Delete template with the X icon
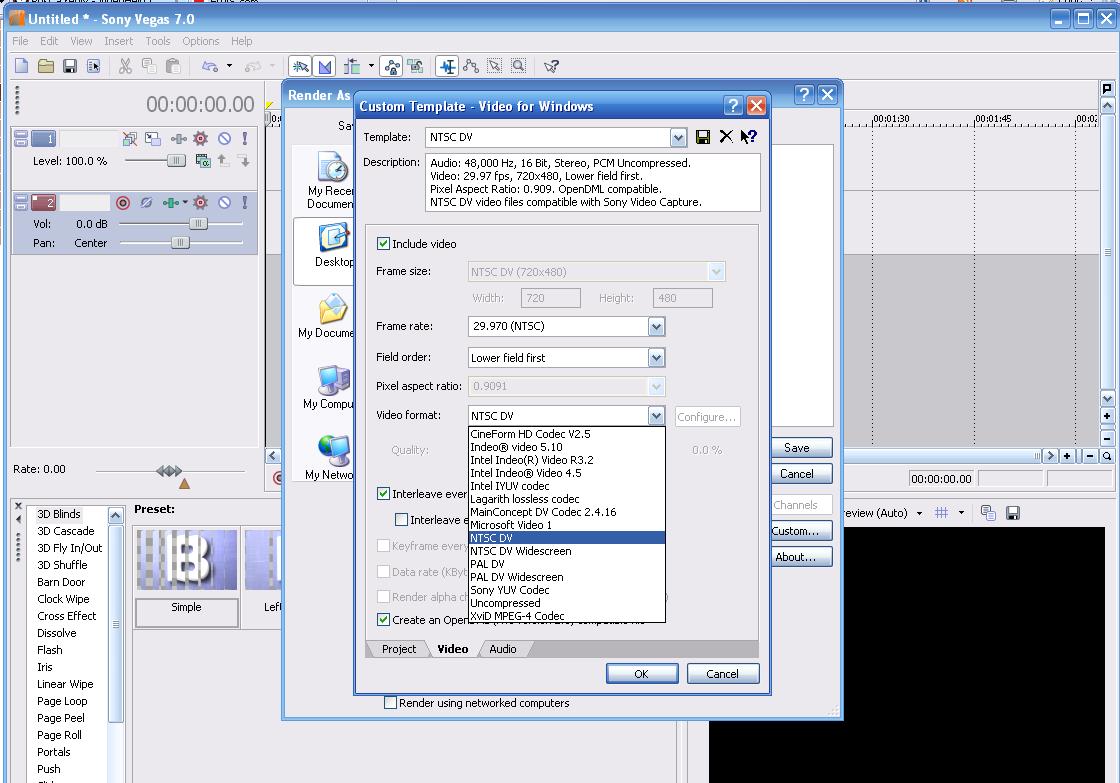 pos(726,136)
